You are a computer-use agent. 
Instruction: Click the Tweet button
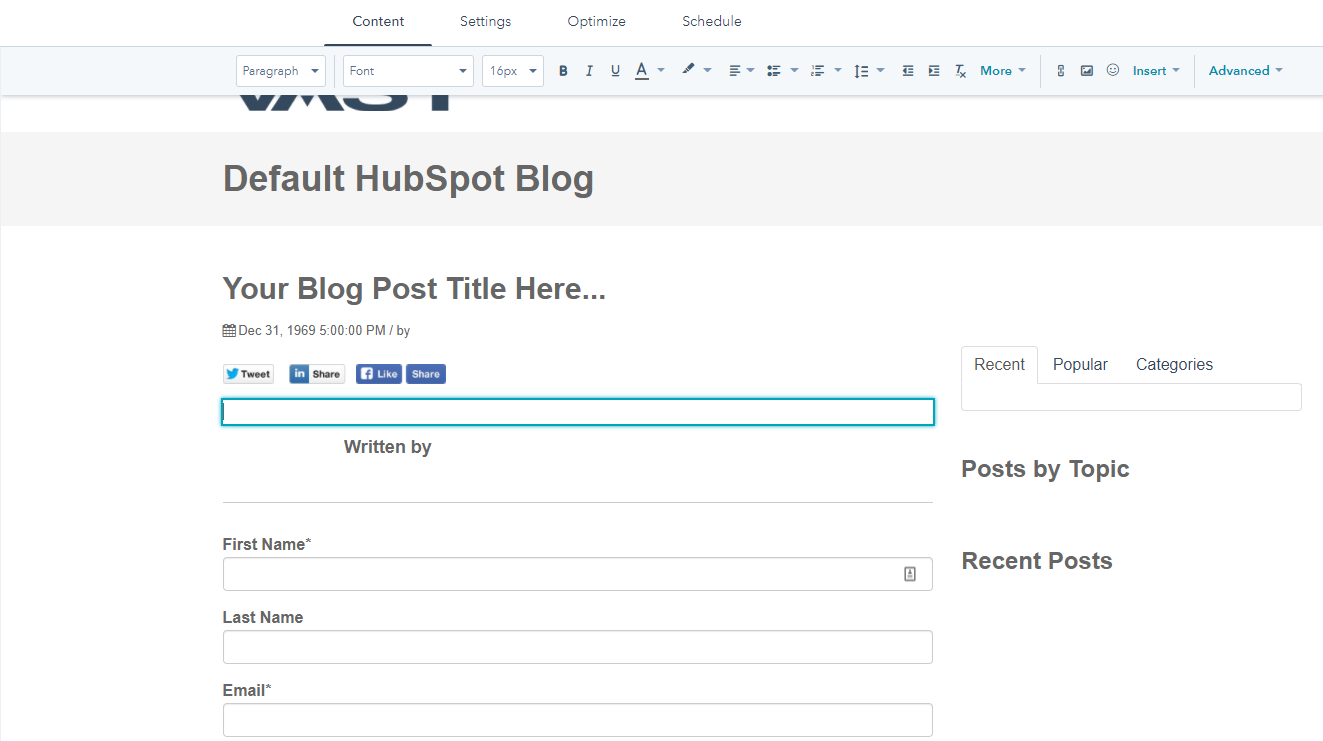pos(248,374)
